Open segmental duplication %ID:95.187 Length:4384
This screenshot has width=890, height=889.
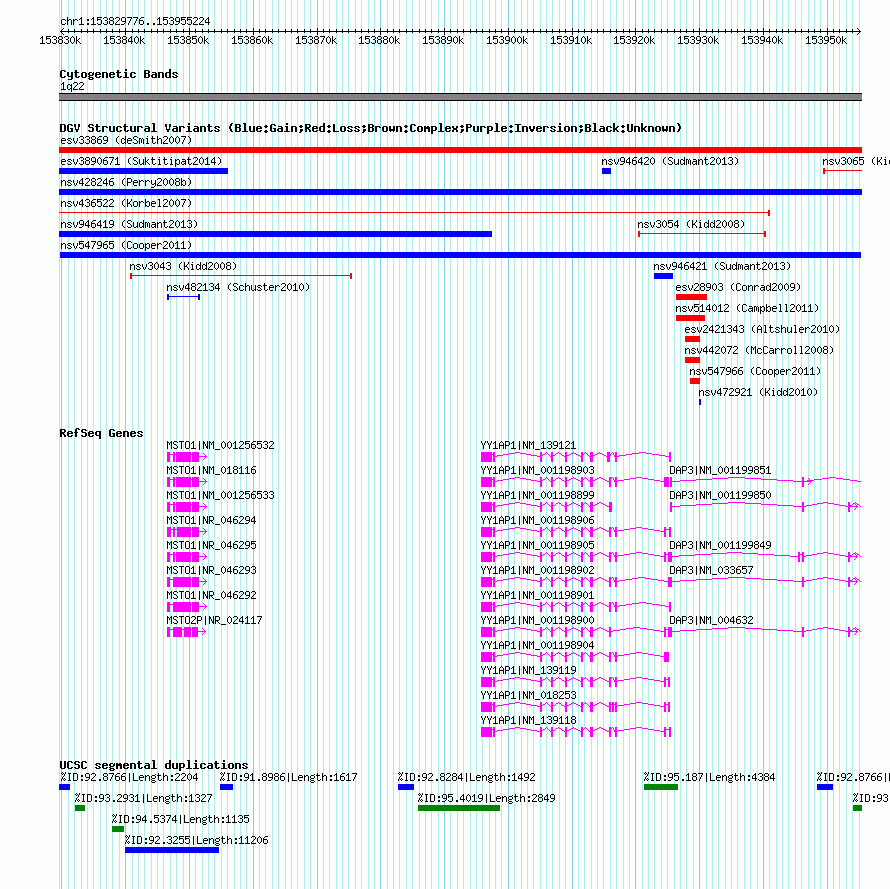click(x=661, y=787)
